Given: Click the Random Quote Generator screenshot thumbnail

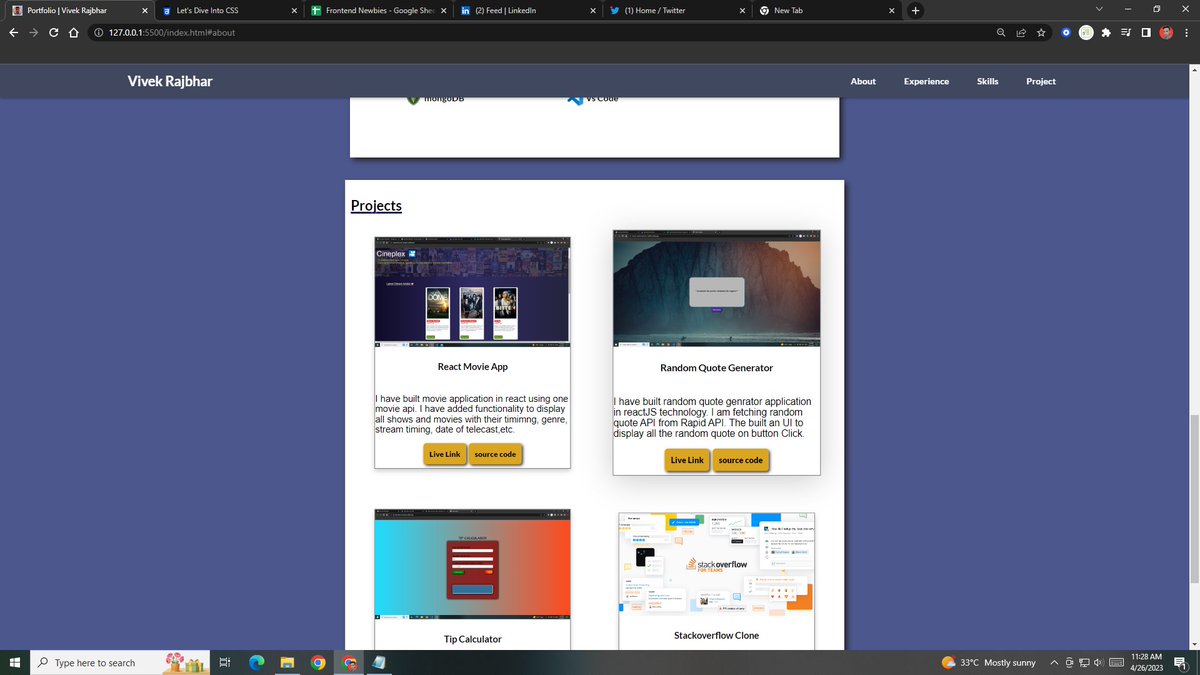Looking at the screenshot, I should 716,288.
